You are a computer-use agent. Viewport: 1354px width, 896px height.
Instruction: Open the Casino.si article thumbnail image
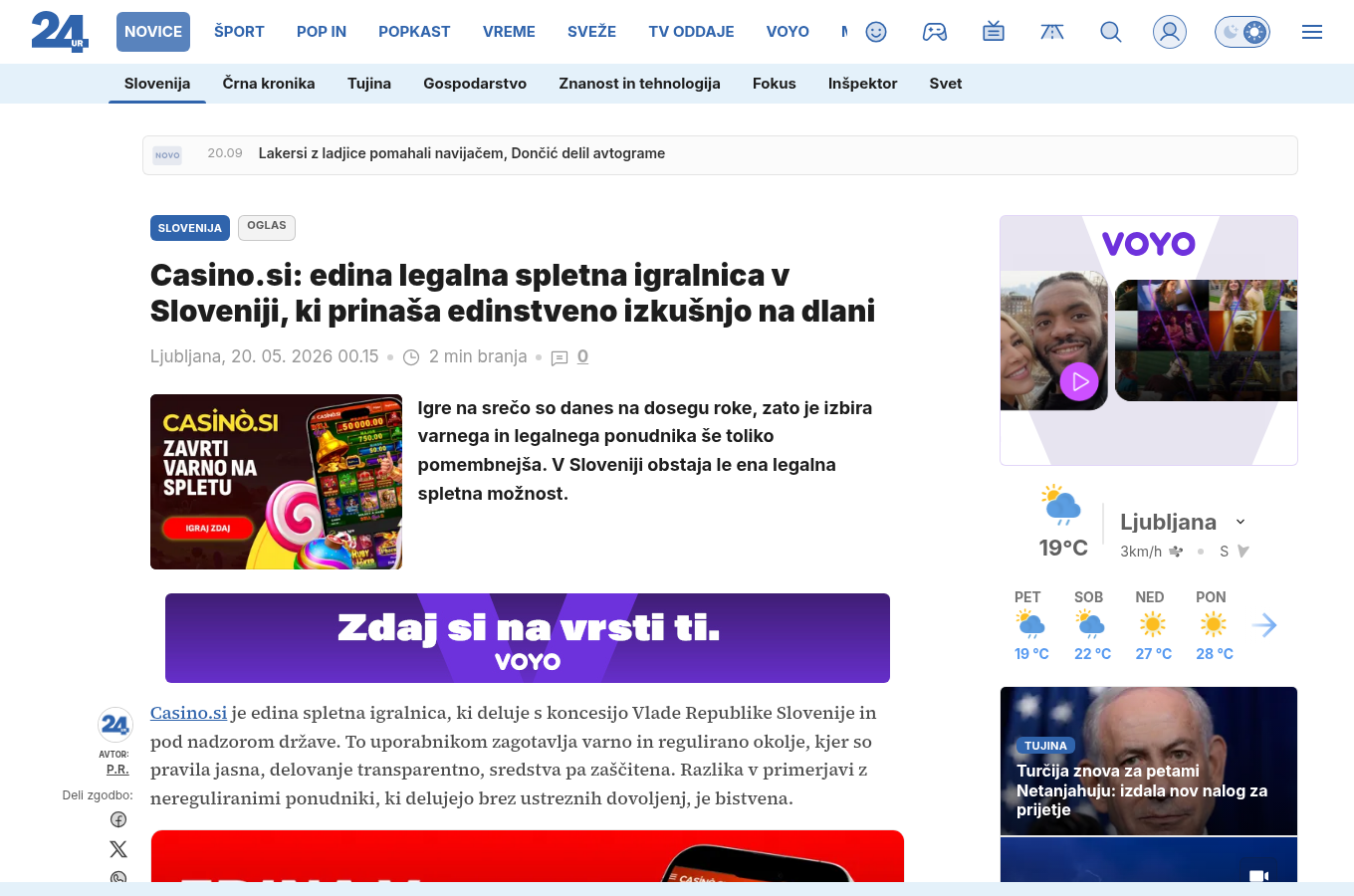click(276, 482)
